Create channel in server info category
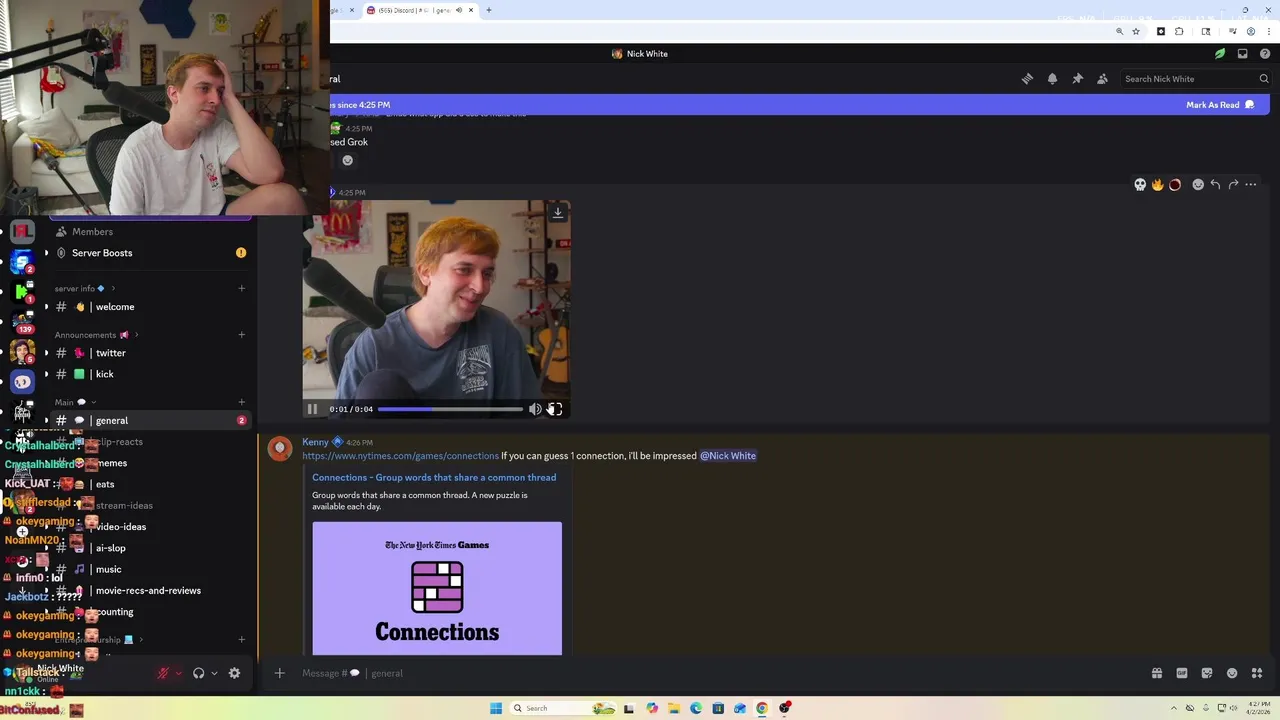The height and width of the screenshot is (720, 1280). point(241,288)
